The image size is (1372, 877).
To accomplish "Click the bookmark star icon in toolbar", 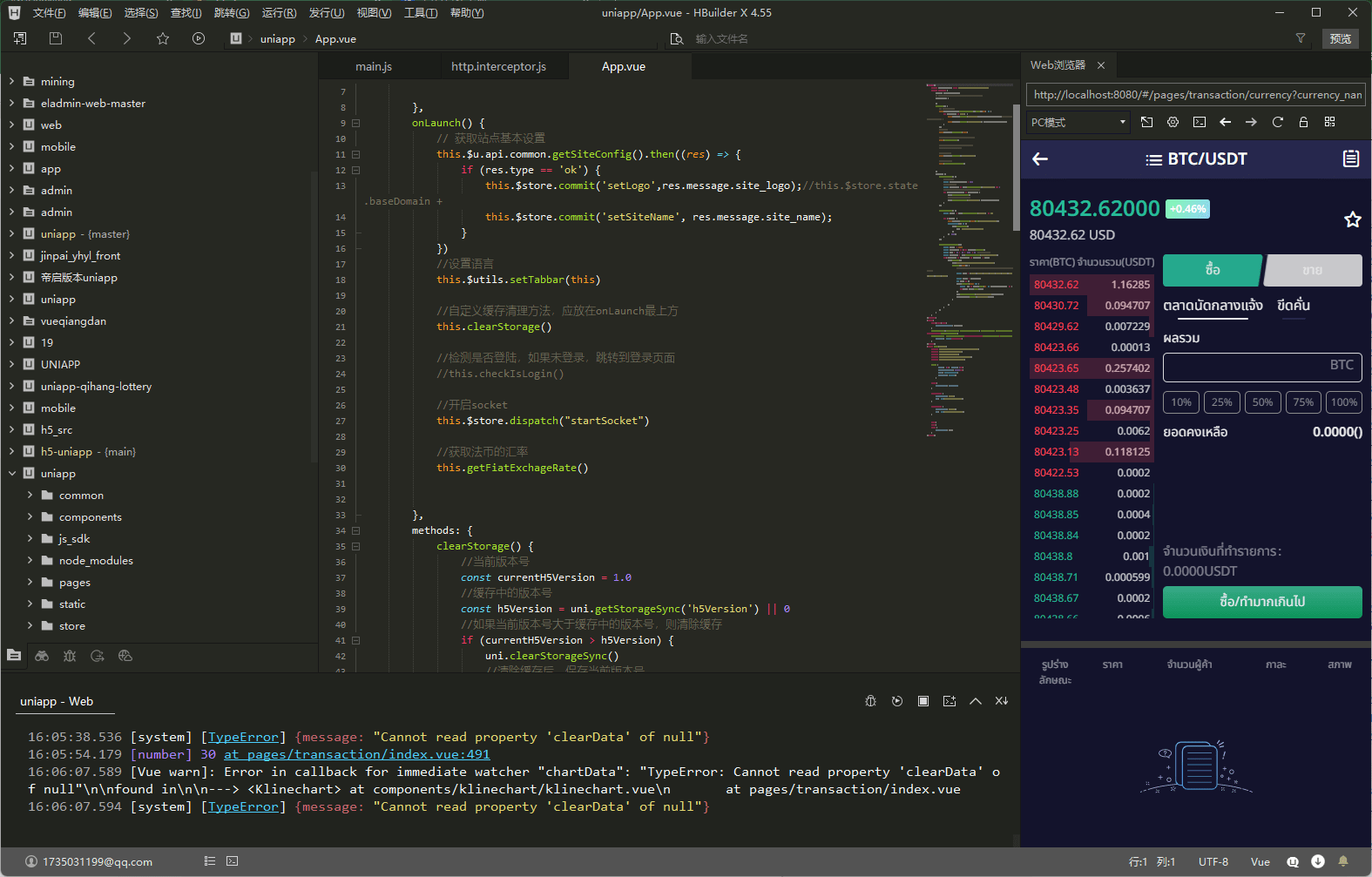I will pyautogui.click(x=163, y=38).
